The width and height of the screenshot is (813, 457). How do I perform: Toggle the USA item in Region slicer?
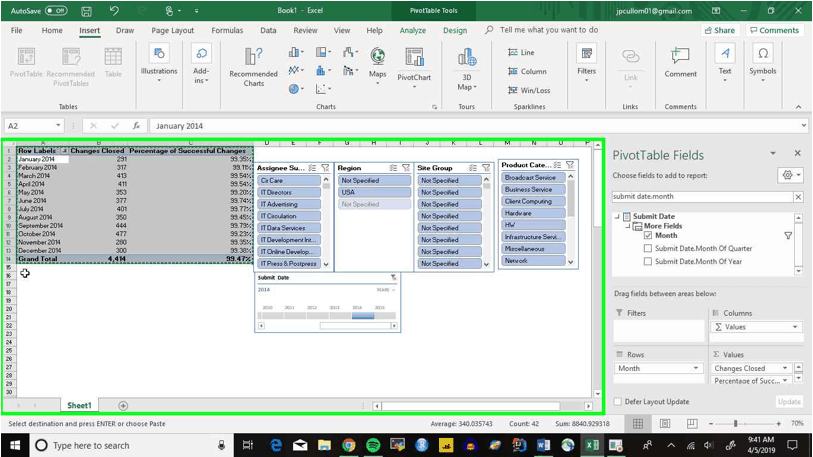[x=374, y=192]
